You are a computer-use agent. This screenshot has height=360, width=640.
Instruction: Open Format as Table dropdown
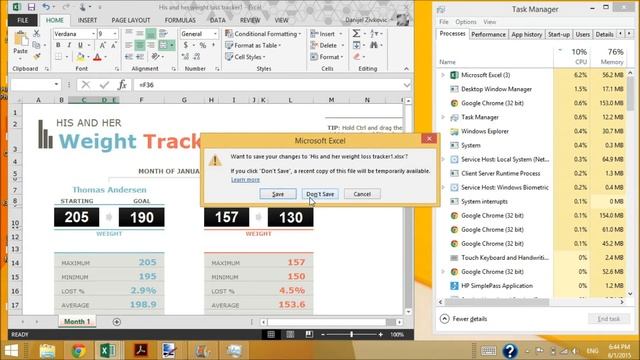(x=253, y=45)
